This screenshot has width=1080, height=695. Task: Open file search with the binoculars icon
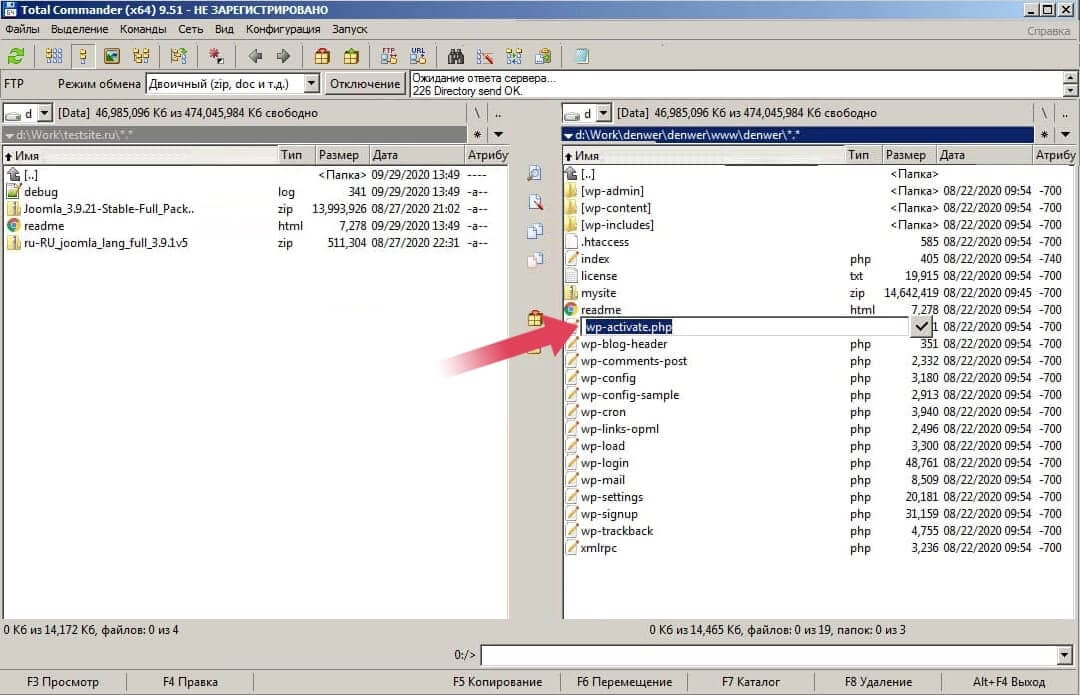(456, 56)
